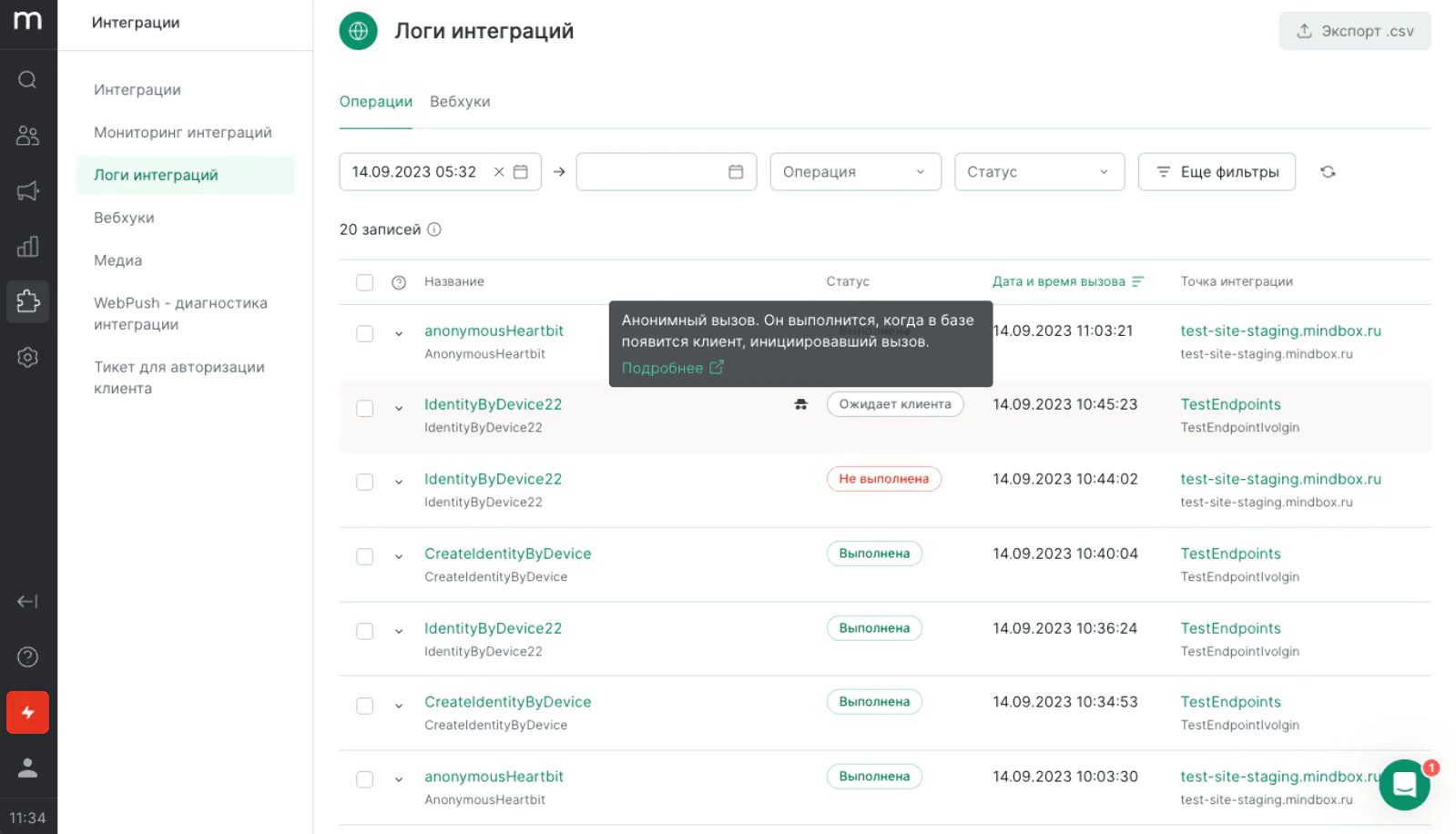Click the info icon next to 20 записей
Screen dimensions: 1456x834
[434, 229]
